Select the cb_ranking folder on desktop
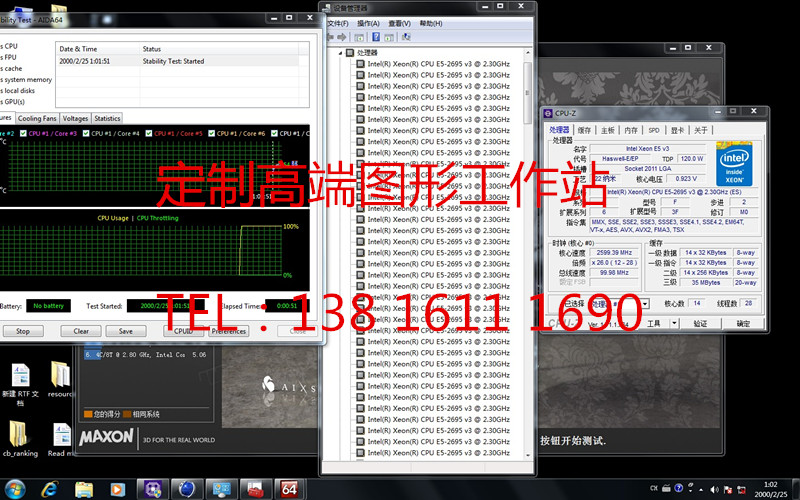The width and height of the screenshot is (800, 500). pos(20,439)
